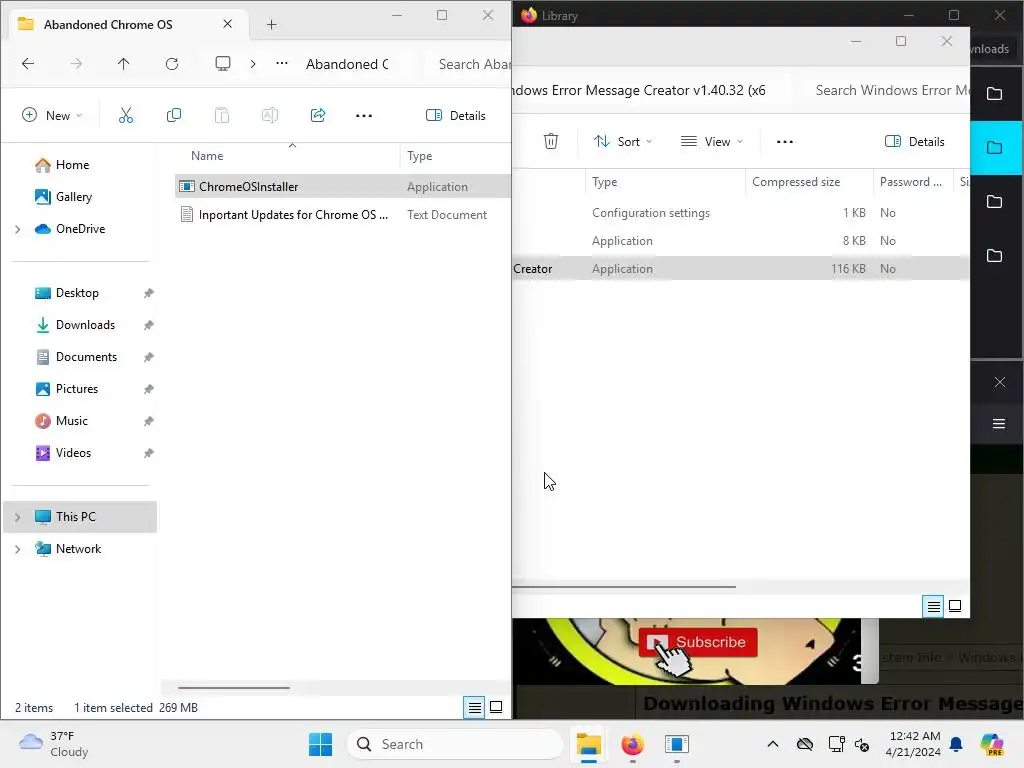
Task: Open the weather widget showing 37°F Cloudy
Action: point(56,744)
